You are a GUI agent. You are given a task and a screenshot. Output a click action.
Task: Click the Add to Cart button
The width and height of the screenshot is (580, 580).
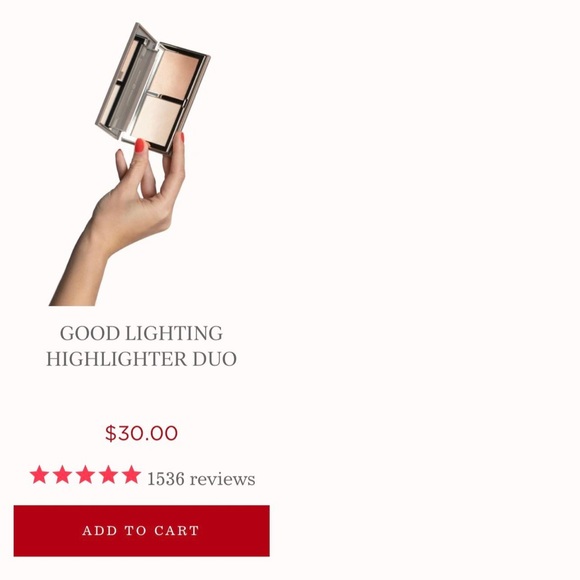tap(142, 530)
